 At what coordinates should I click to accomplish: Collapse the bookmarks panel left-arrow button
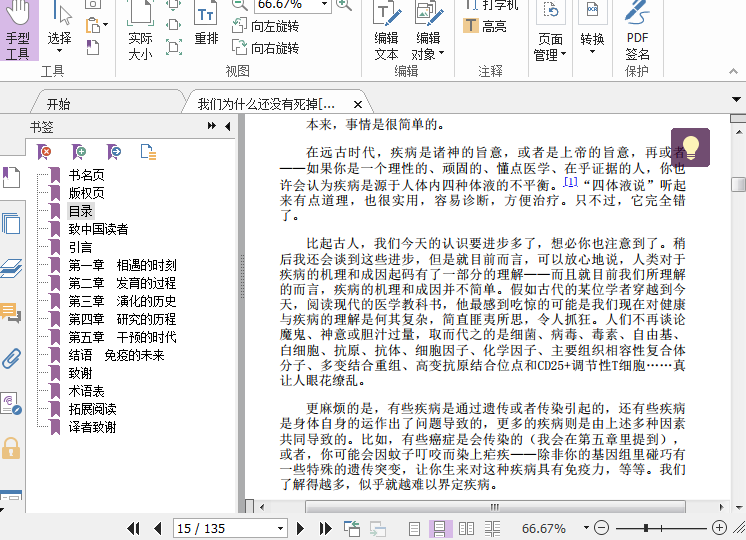(227, 126)
